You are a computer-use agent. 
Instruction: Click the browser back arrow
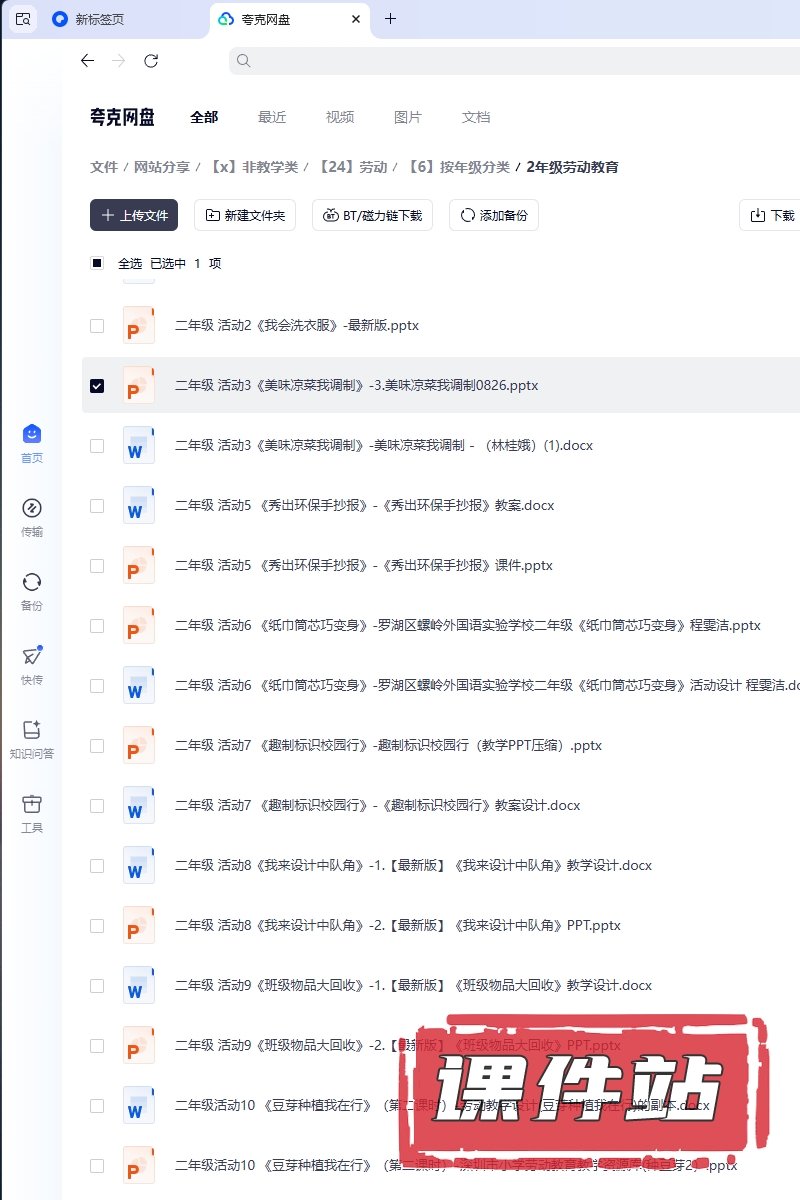(87, 61)
